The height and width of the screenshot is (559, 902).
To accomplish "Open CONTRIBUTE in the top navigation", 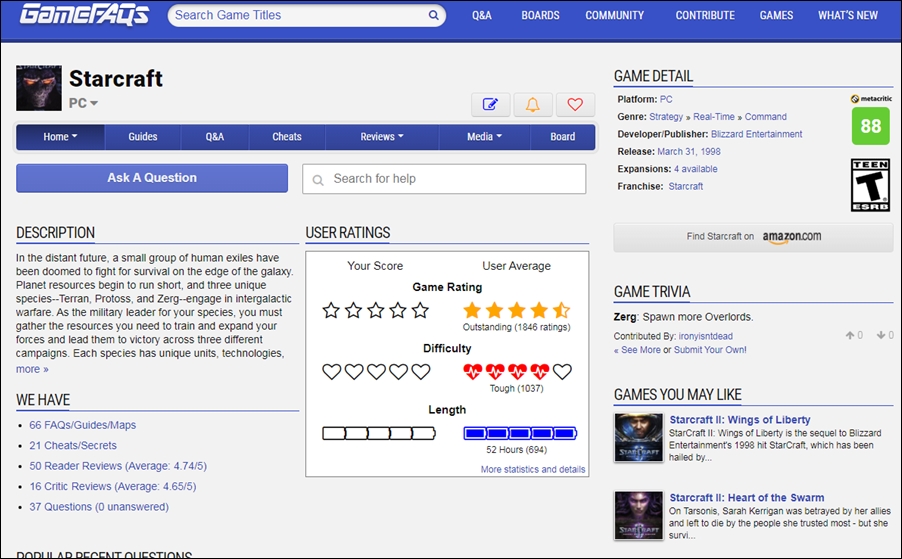I will (705, 16).
